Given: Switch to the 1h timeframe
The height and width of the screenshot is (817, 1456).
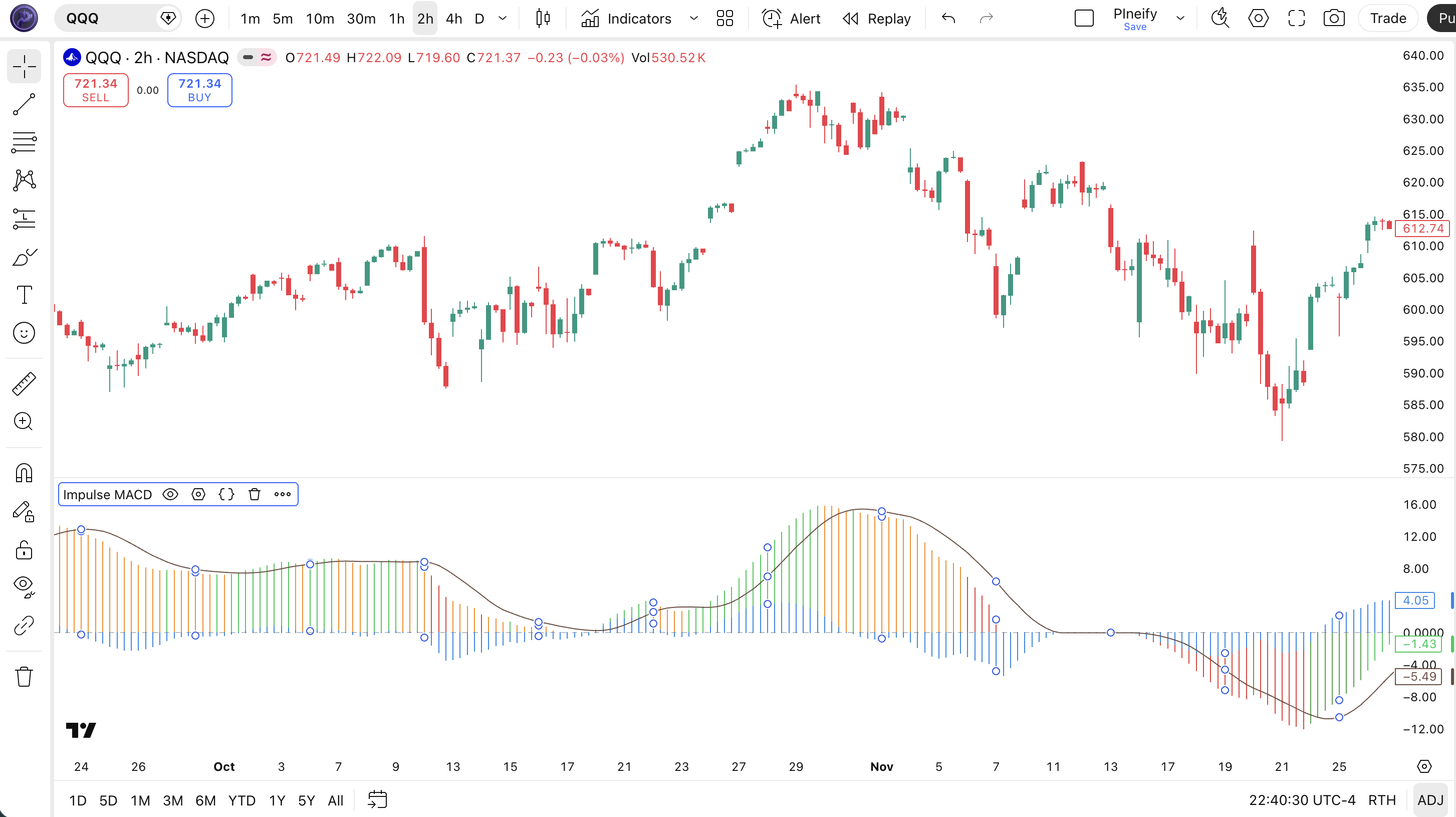Looking at the screenshot, I should pyautogui.click(x=397, y=19).
